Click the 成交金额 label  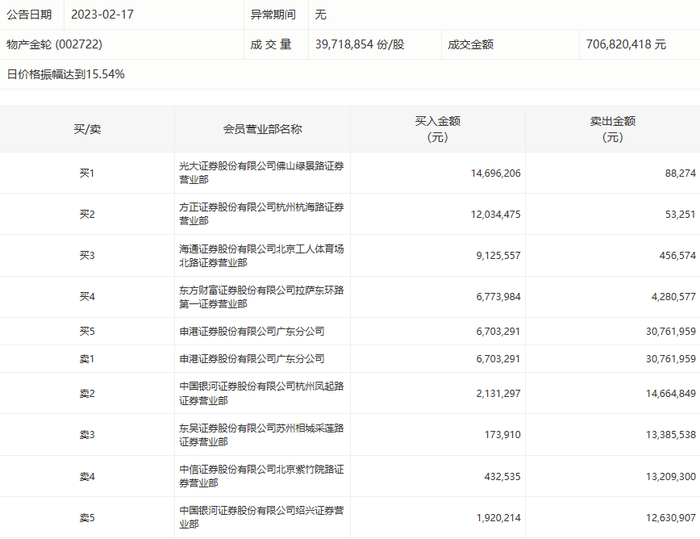[471, 44]
